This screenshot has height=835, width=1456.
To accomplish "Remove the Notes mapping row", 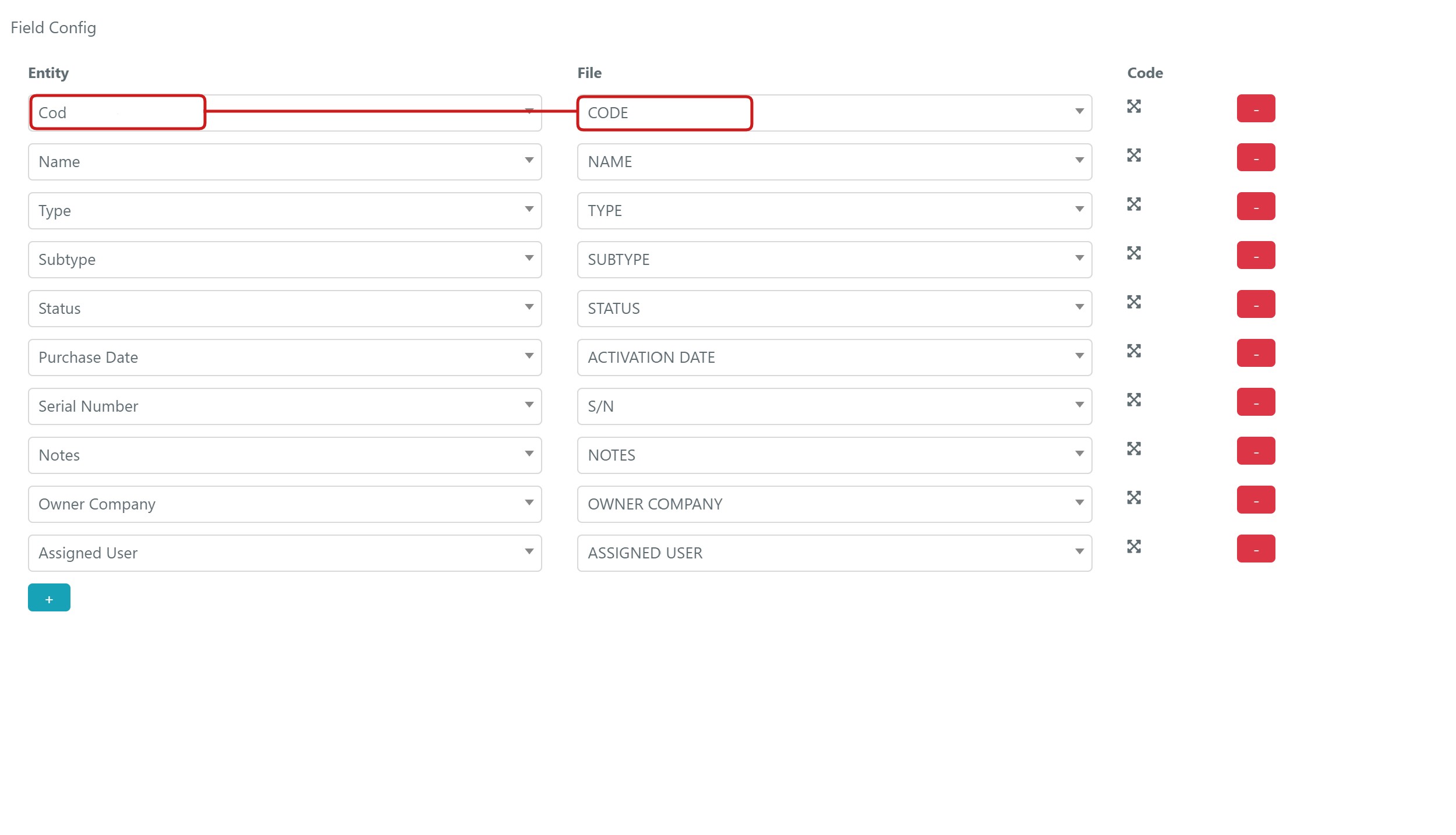I will point(1256,451).
